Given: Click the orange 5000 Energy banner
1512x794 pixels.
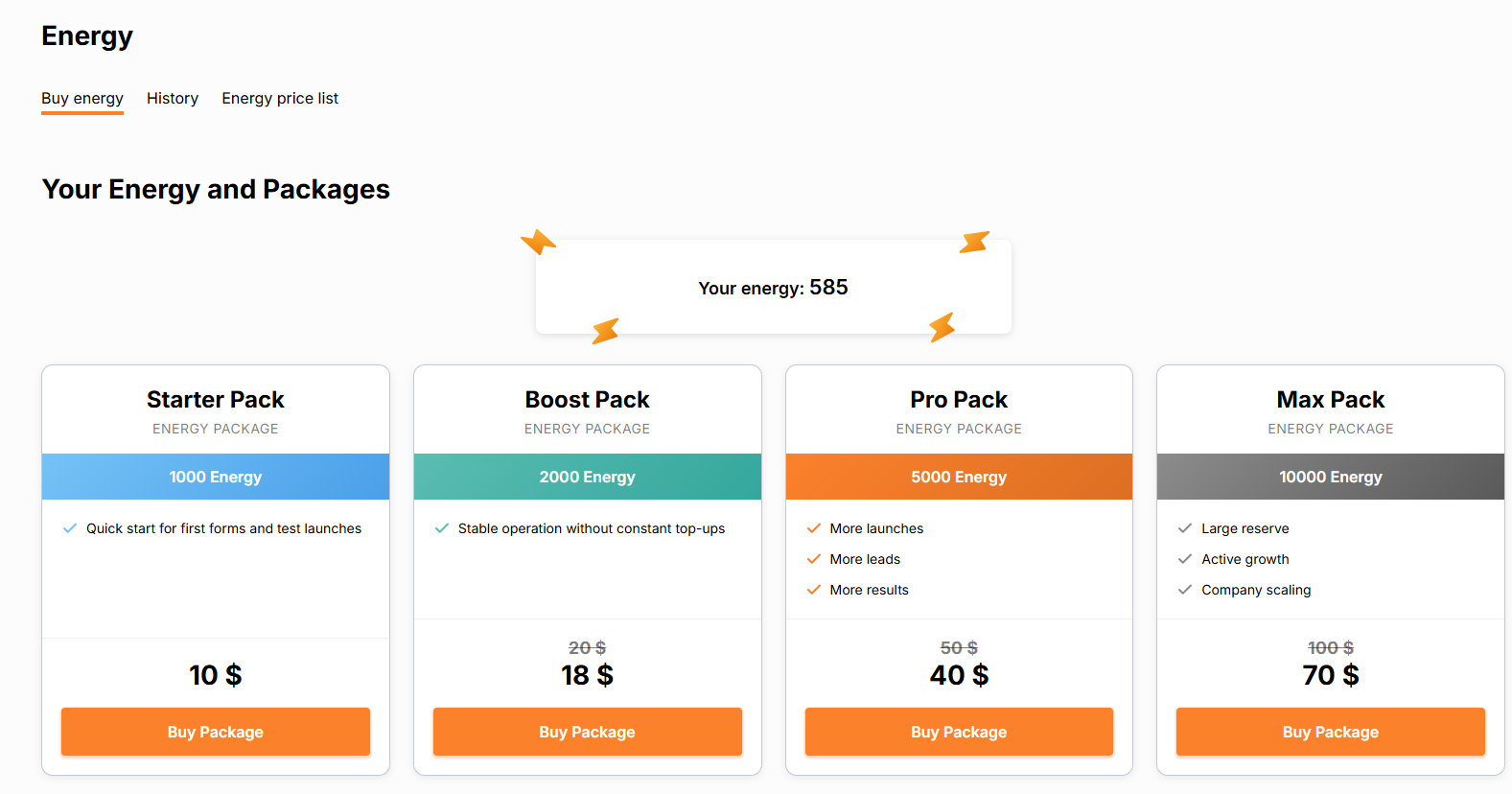Looking at the screenshot, I should [x=959, y=477].
